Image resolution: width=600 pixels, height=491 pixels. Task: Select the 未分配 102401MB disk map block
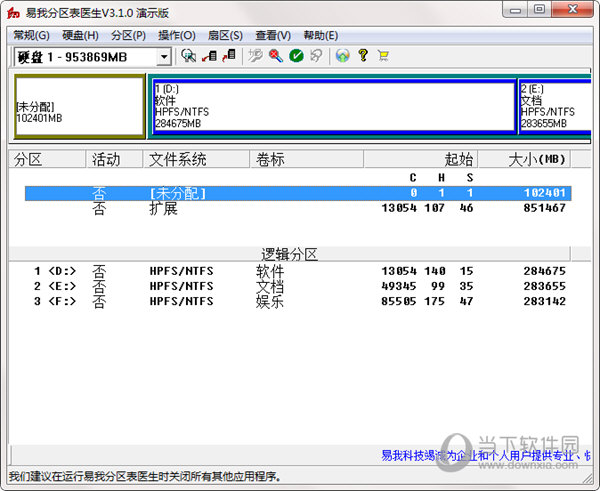coord(80,106)
